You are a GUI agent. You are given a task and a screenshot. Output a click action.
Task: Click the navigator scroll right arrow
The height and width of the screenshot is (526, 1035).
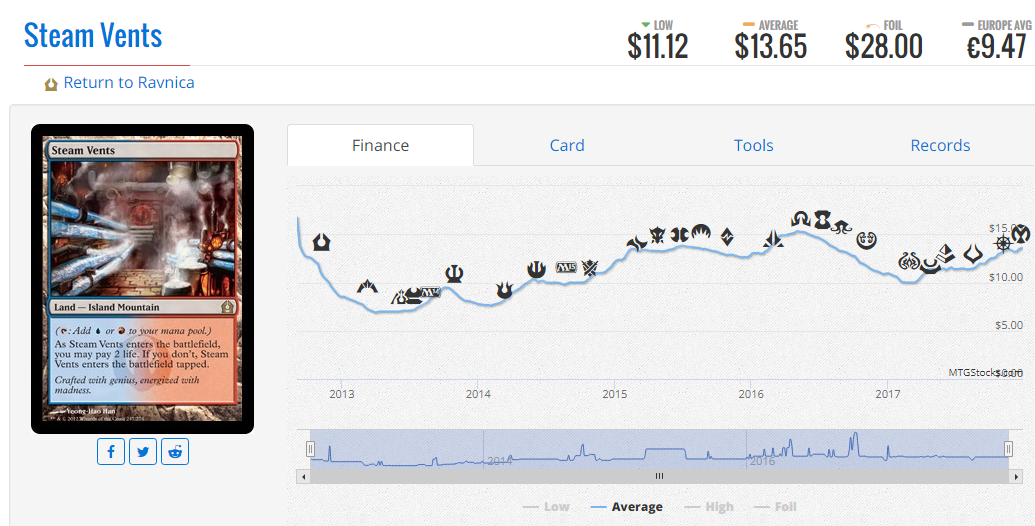[1016, 476]
